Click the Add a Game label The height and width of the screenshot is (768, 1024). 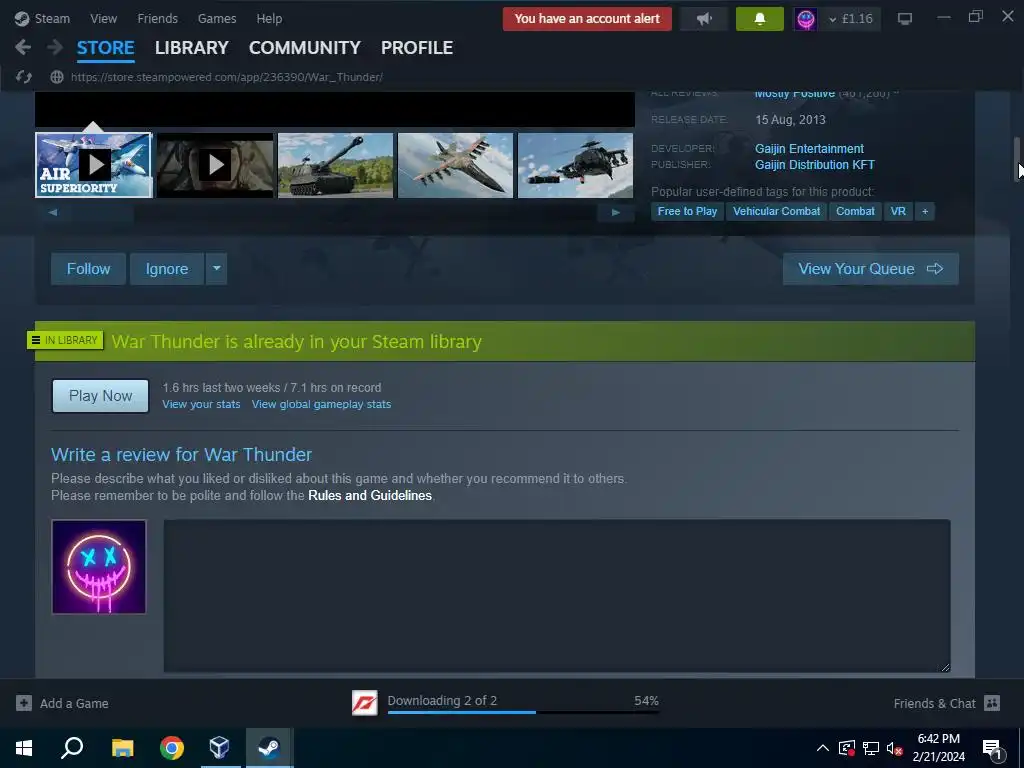click(74, 703)
